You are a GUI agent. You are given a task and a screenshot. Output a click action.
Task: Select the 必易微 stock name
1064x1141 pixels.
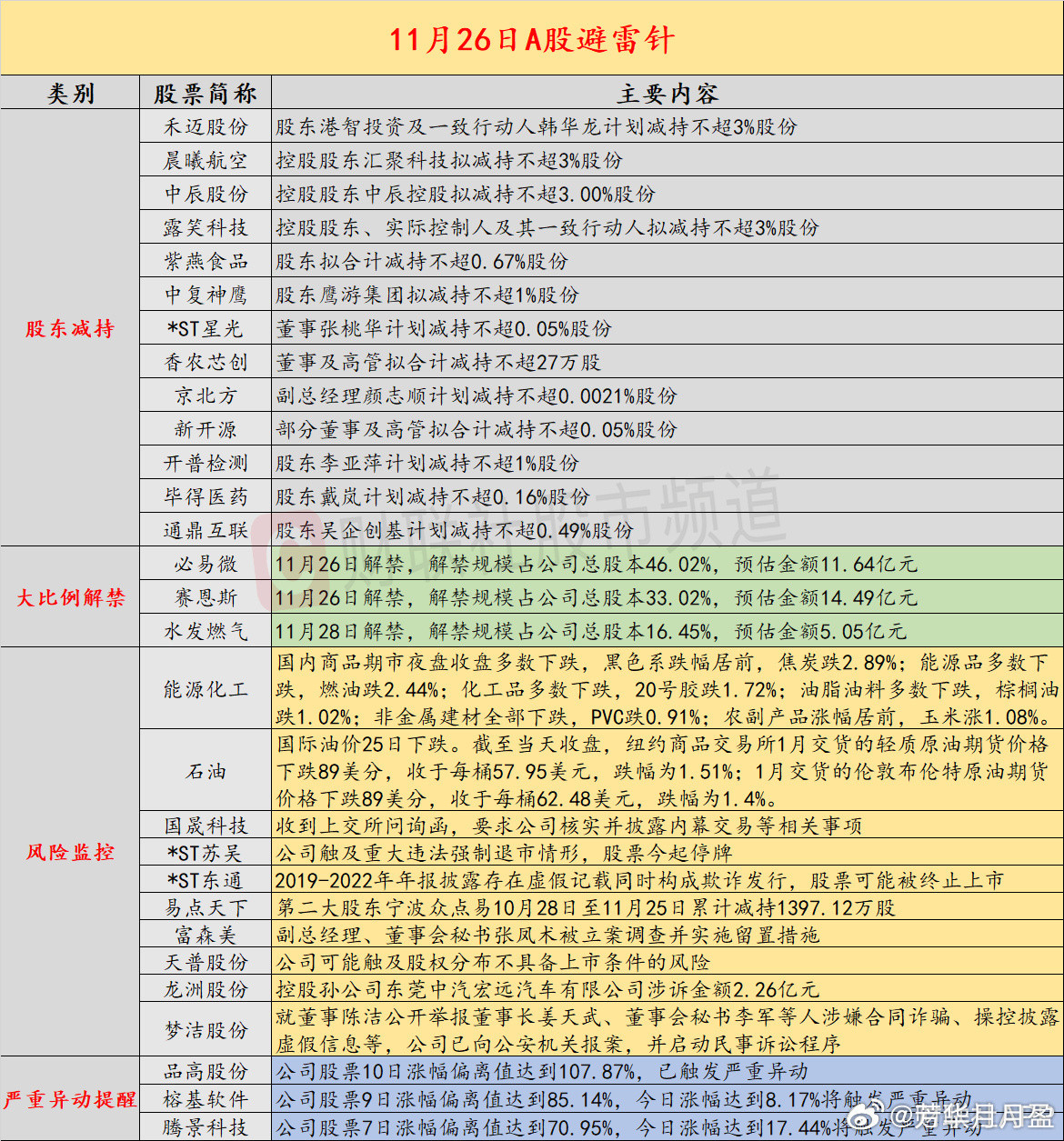(x=205, y=565)
